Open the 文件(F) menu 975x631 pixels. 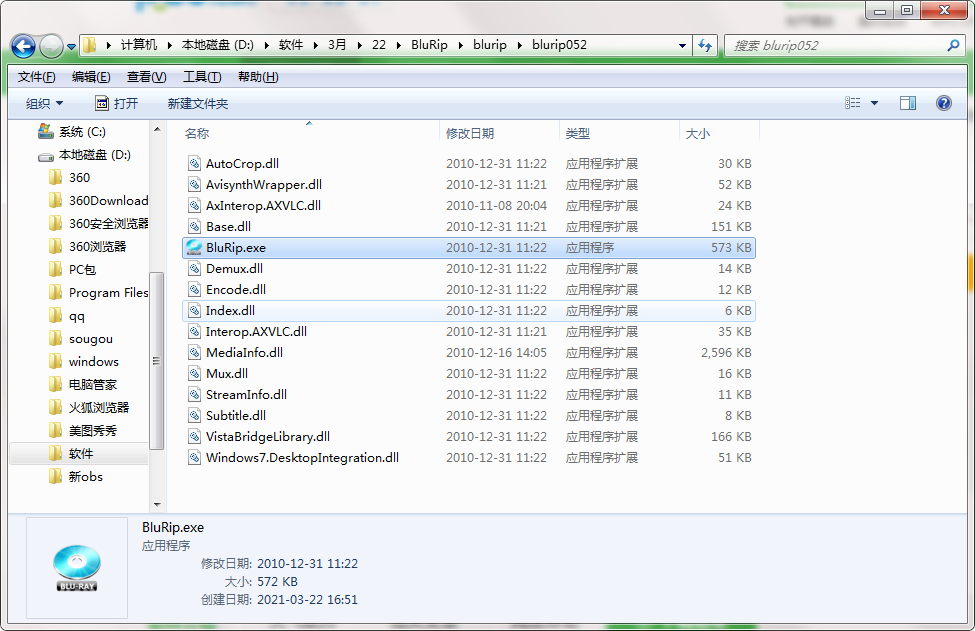pyautogui.click(x=36, y=77)
